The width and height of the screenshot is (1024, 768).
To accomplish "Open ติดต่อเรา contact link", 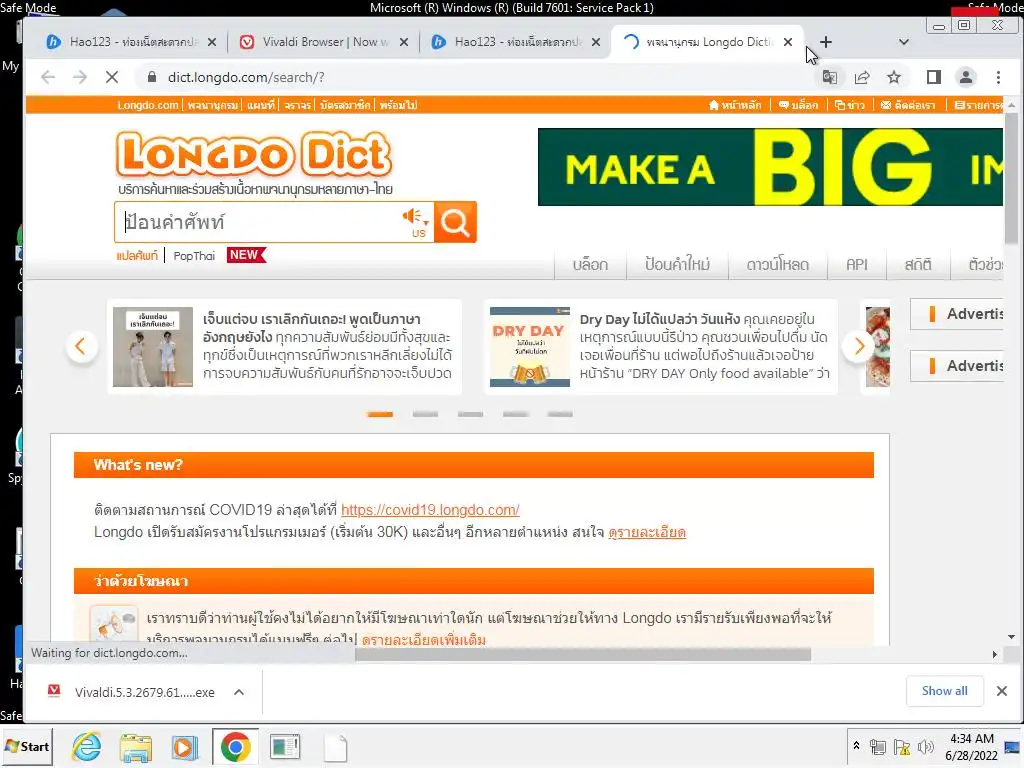I will [908, 105].
